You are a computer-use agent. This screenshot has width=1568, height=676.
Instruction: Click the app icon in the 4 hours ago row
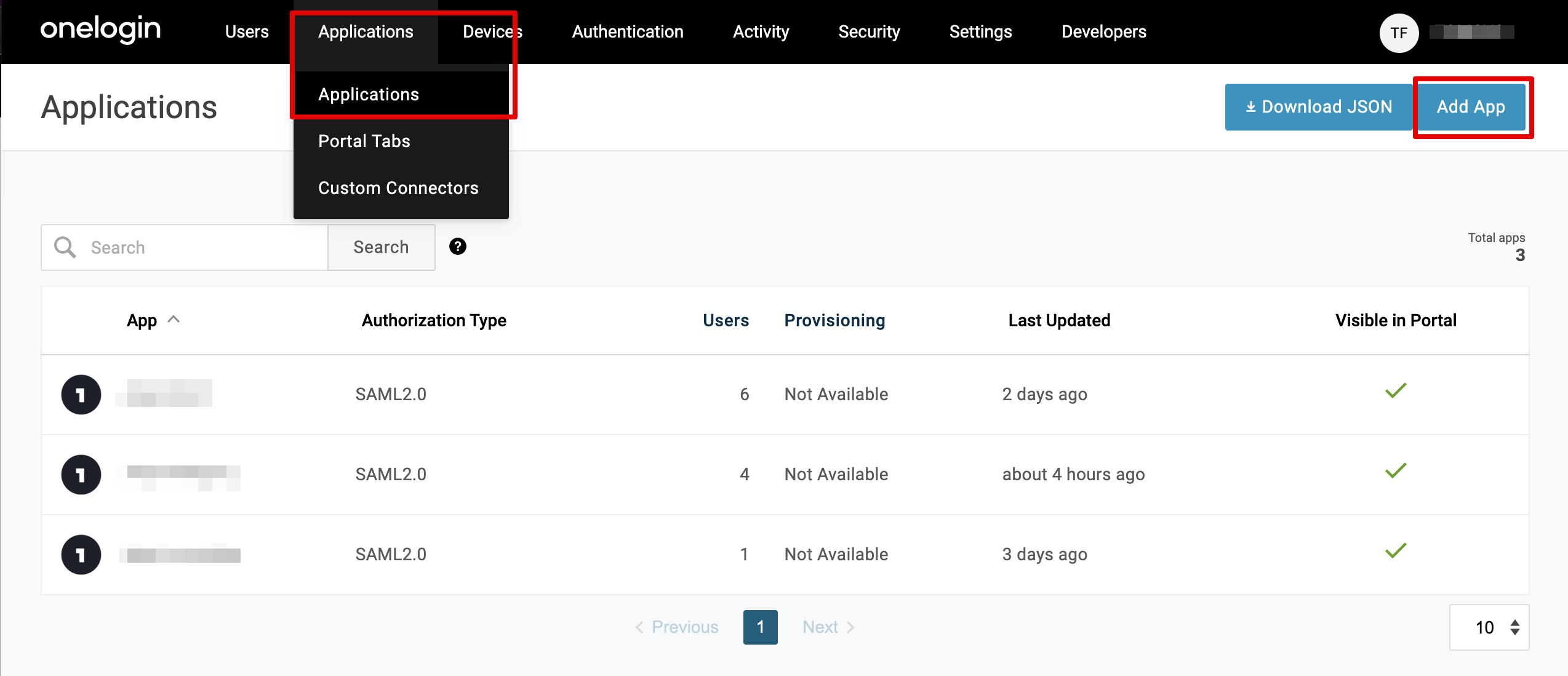(81, 475)
